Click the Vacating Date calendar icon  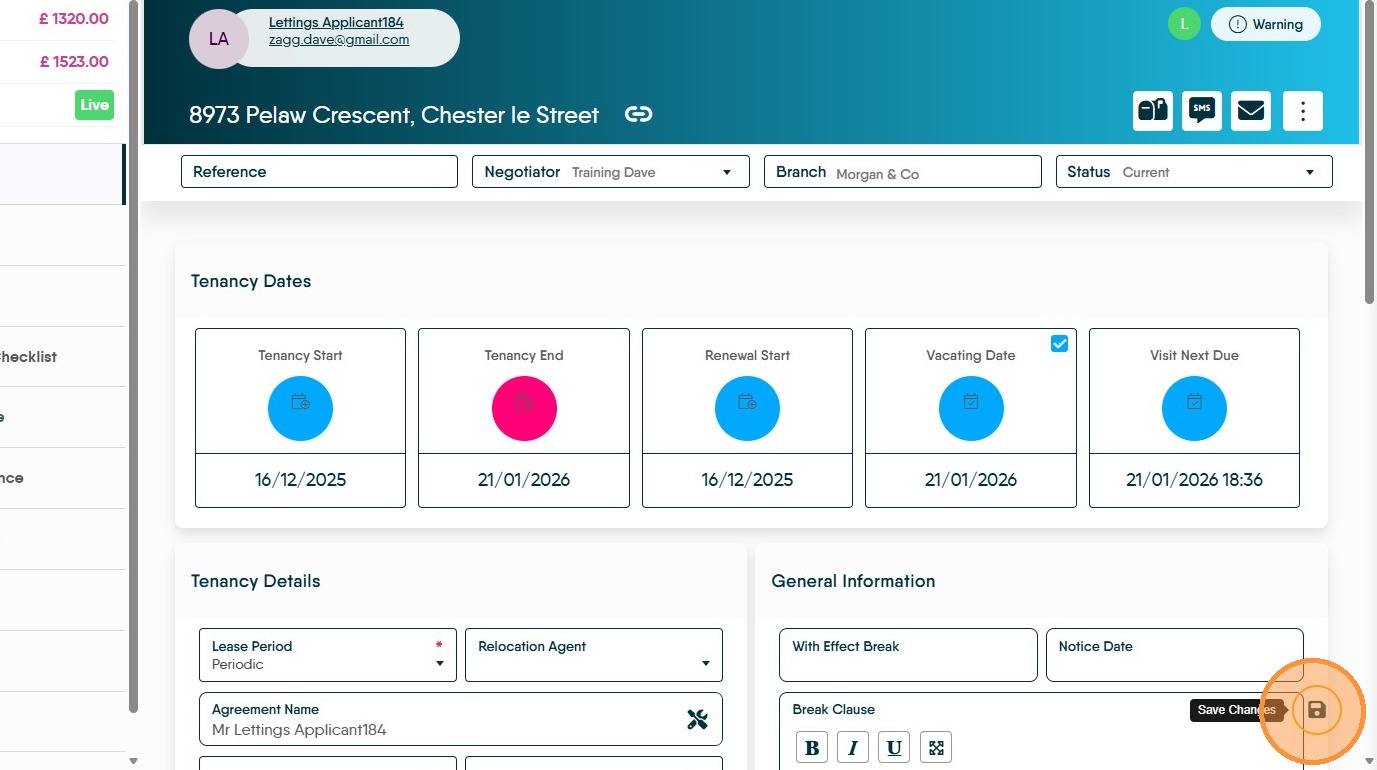[x=971, y=408]
